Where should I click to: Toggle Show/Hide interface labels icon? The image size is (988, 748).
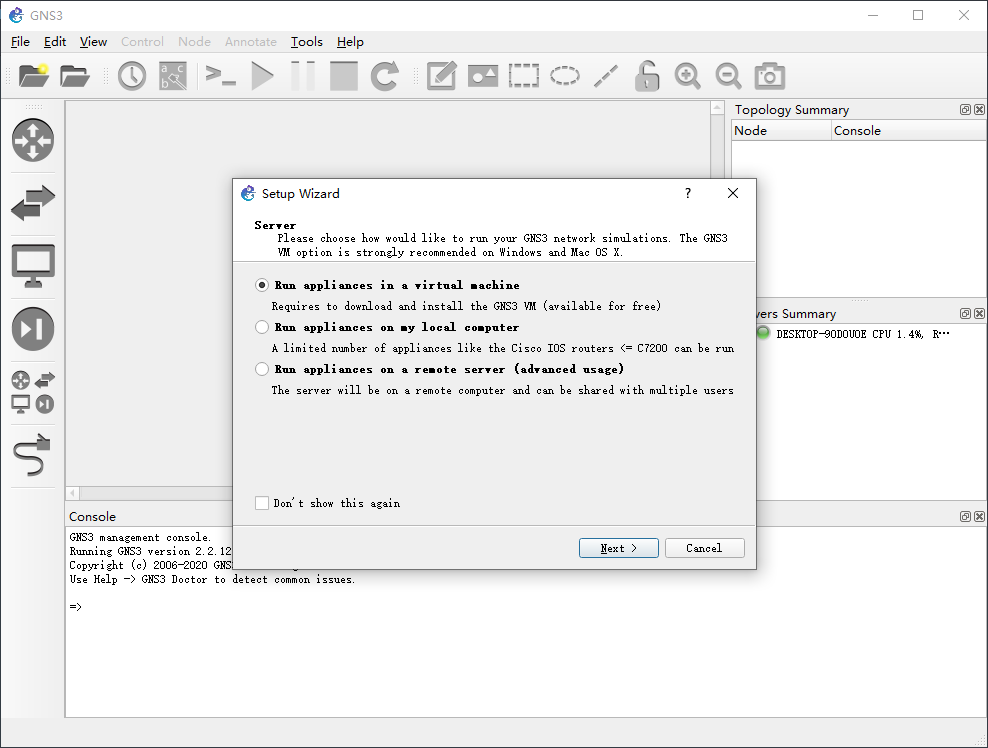pos(173,76)
